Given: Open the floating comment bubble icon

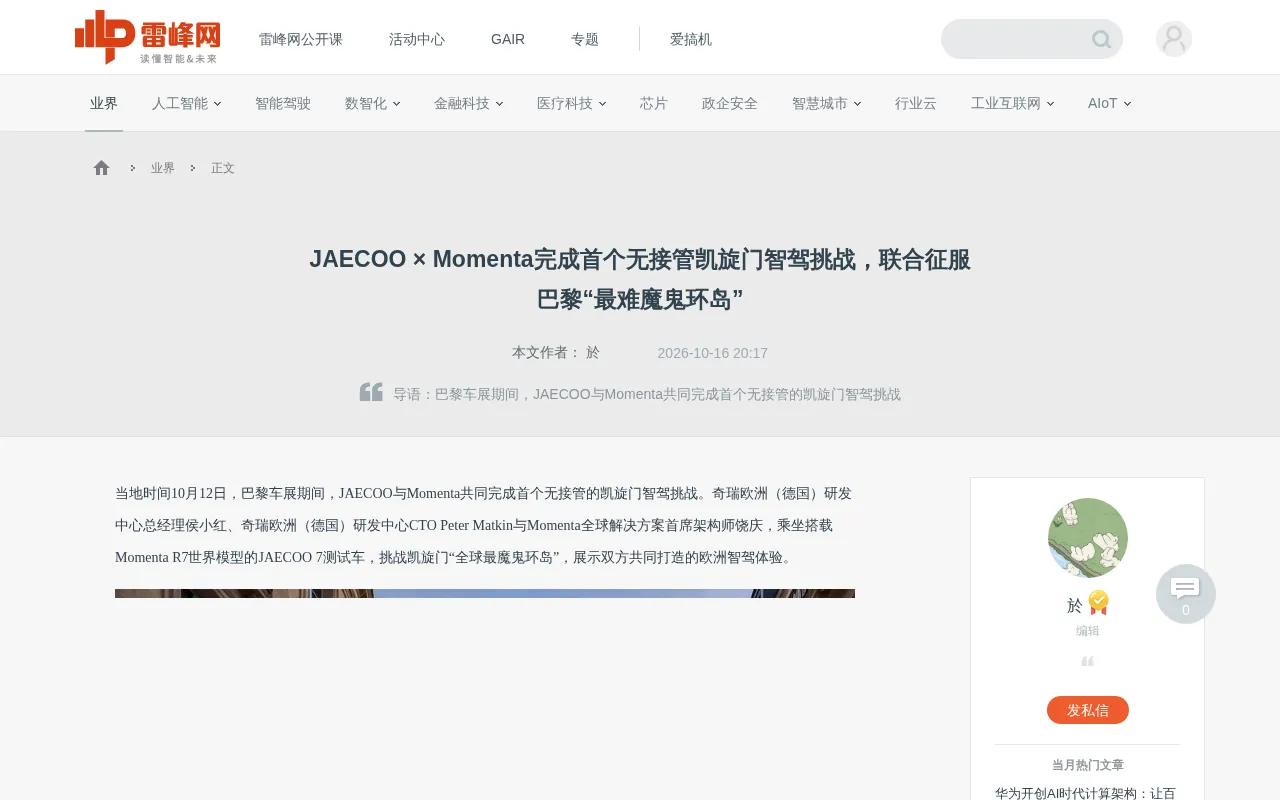Looking at the screenshot, I should [x=1186, y=594].
